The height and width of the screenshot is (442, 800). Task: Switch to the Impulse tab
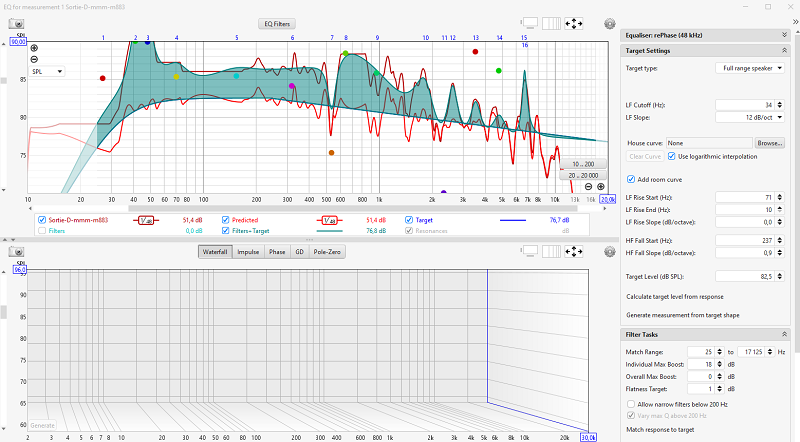click(x=248, y=252)
